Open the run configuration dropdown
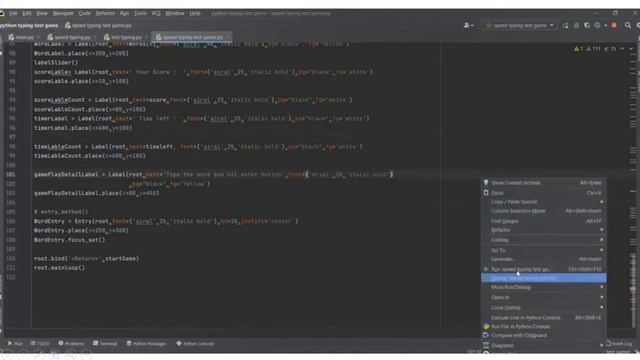640x360 pixels. click(x=520, y=26)
